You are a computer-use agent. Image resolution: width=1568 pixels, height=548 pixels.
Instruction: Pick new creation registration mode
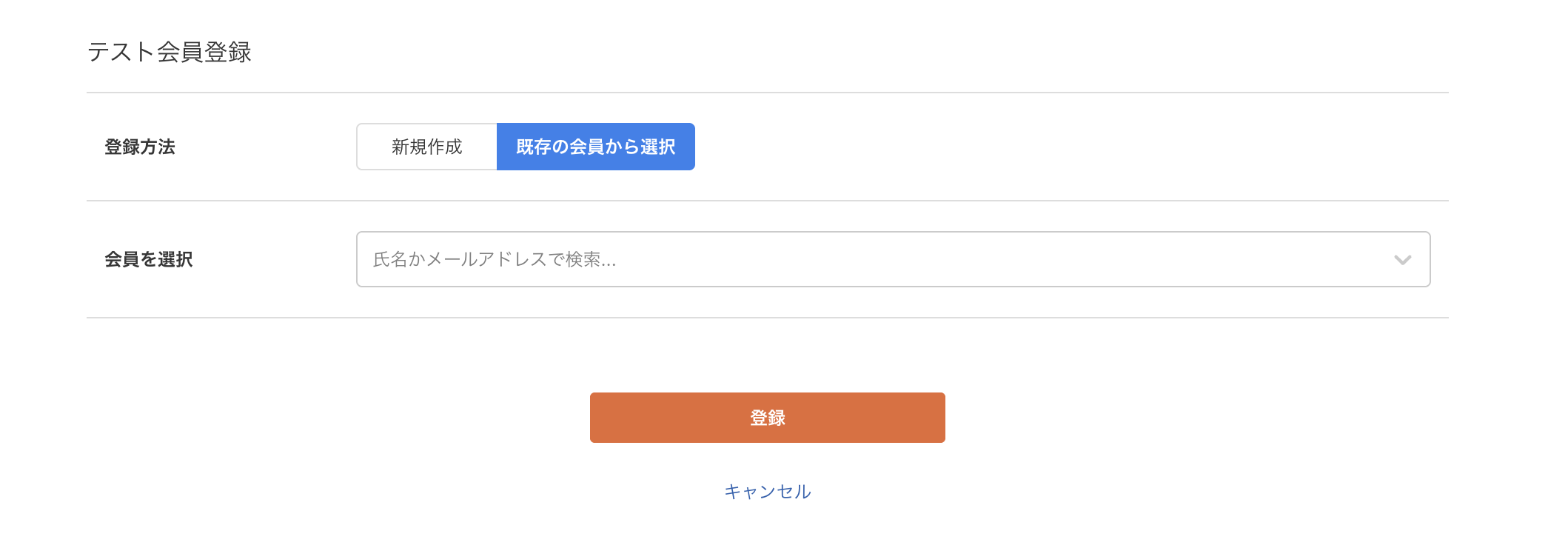click(x=426, y=147)
